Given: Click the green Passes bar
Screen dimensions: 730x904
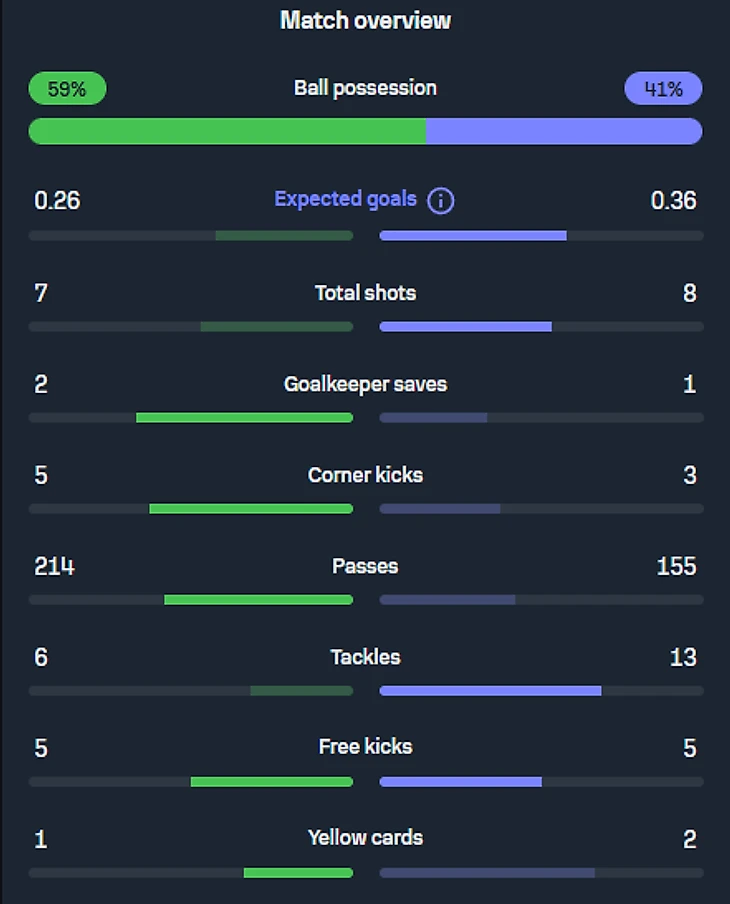Looking at the screenshot, I should [x=258, y=600].
